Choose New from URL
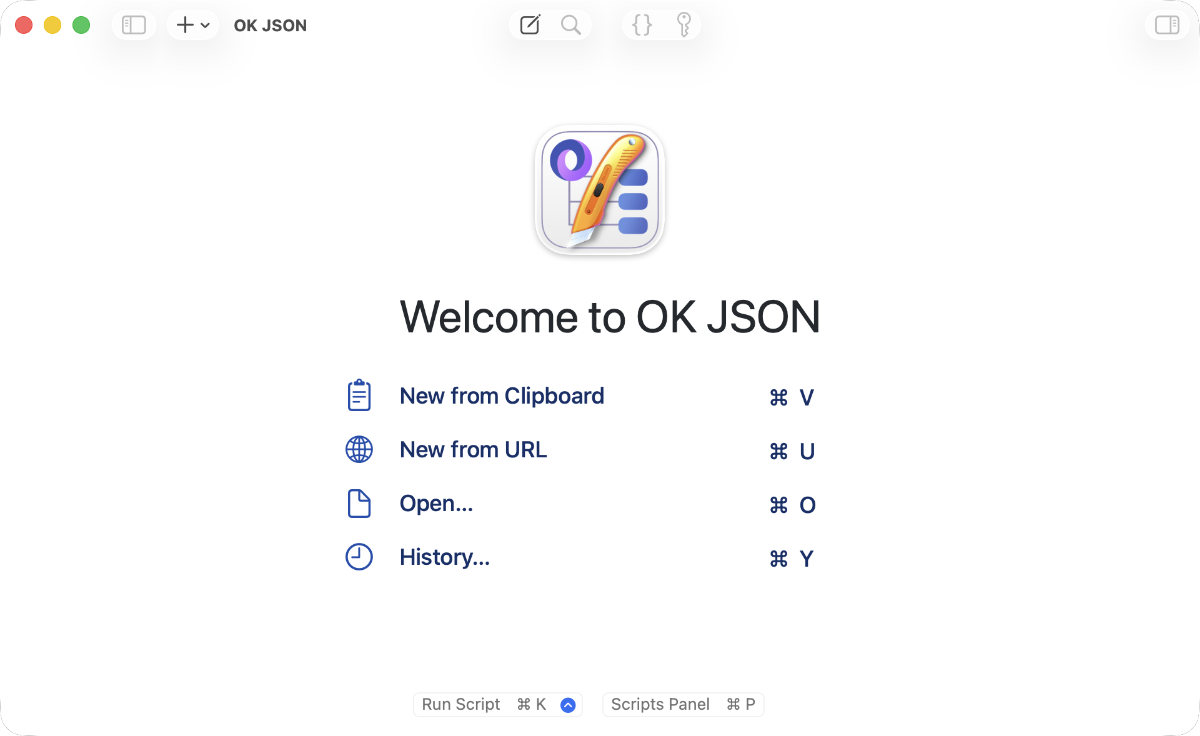 [473, 450]
